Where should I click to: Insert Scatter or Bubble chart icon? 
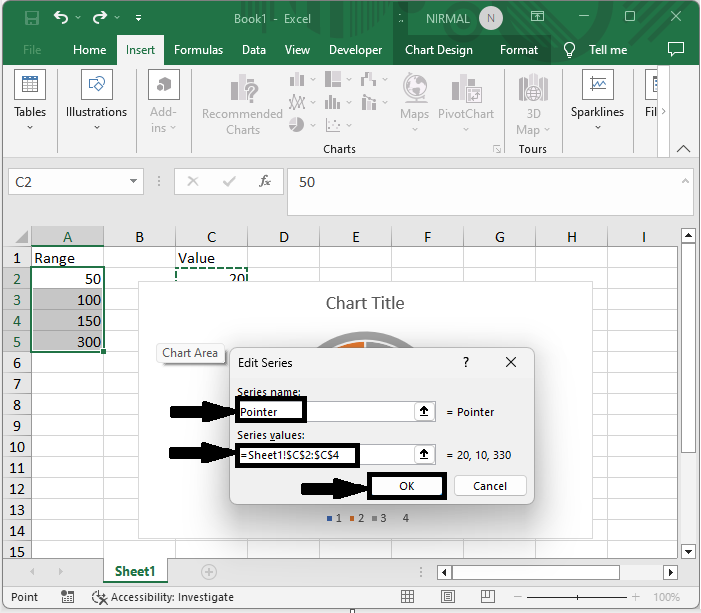[333, 125]
